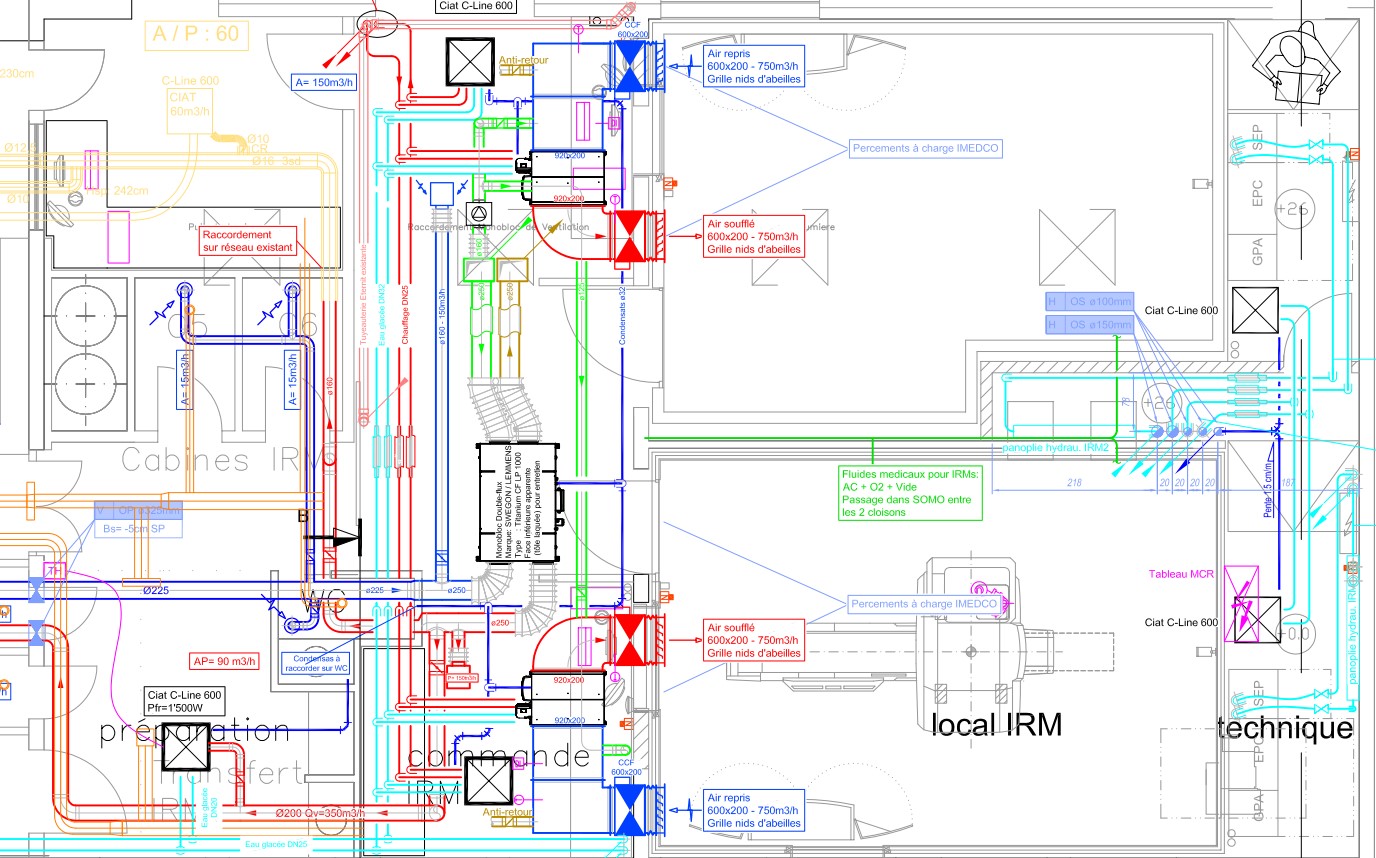Click the 'OS ø100mm' opening tag
The height and width of the screenshot is (858, 1376).
[x=1088, y=301]
